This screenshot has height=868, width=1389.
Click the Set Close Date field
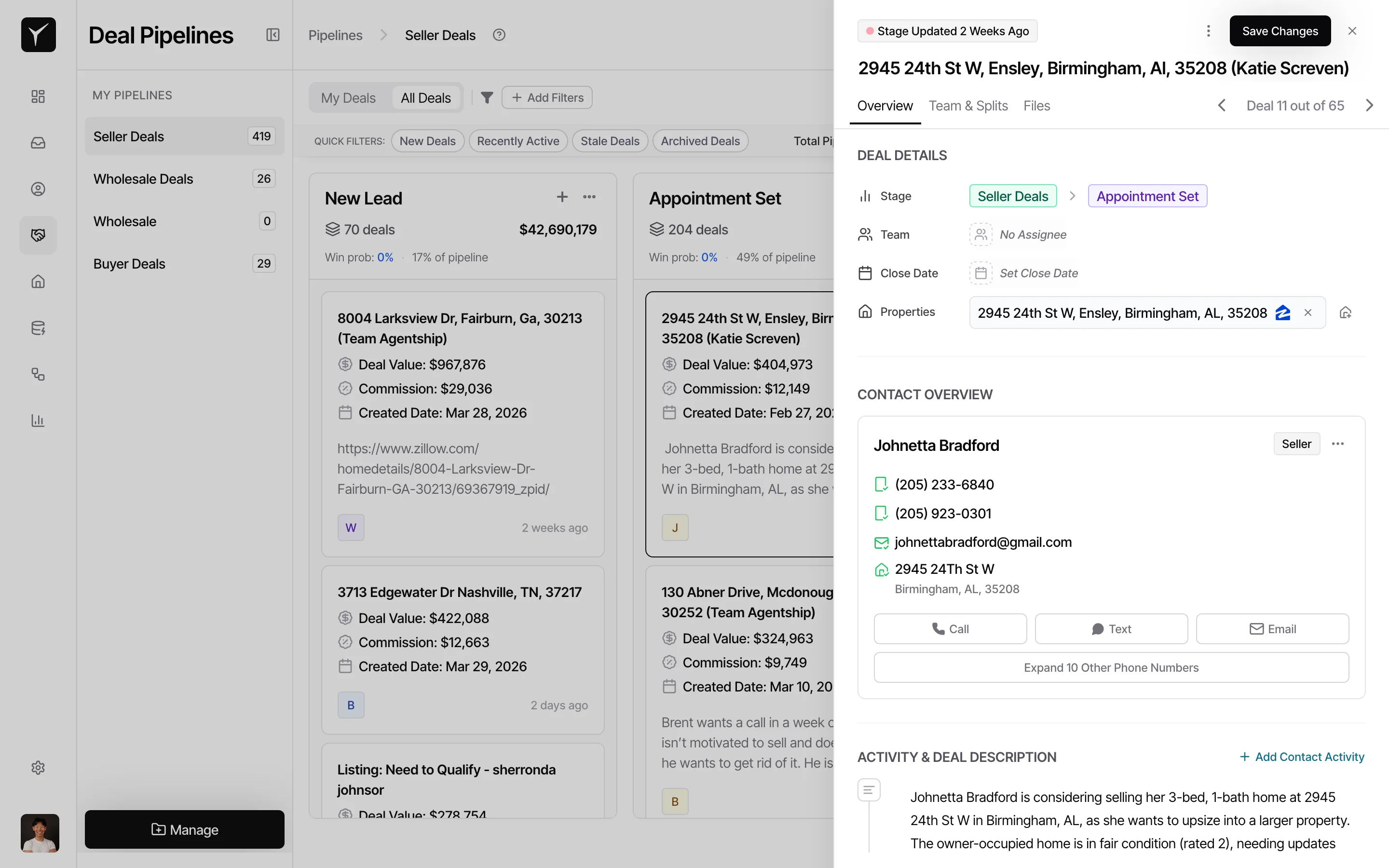[1038, 273]
